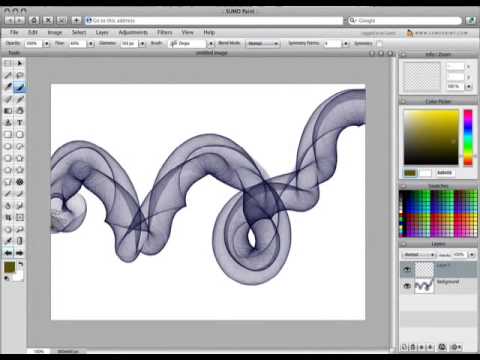
Task: Select the Paint Bucket tool
Action: [x=19, y=111]
